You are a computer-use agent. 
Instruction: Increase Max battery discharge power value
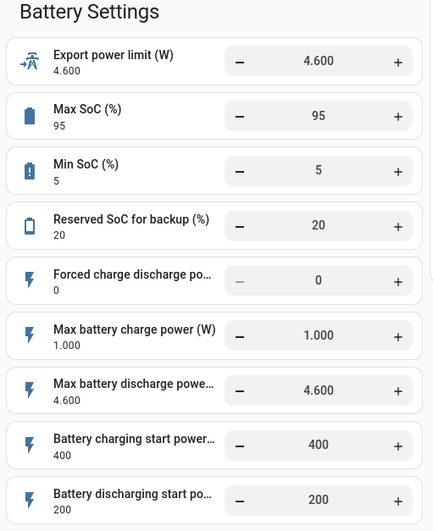point(398,391)
